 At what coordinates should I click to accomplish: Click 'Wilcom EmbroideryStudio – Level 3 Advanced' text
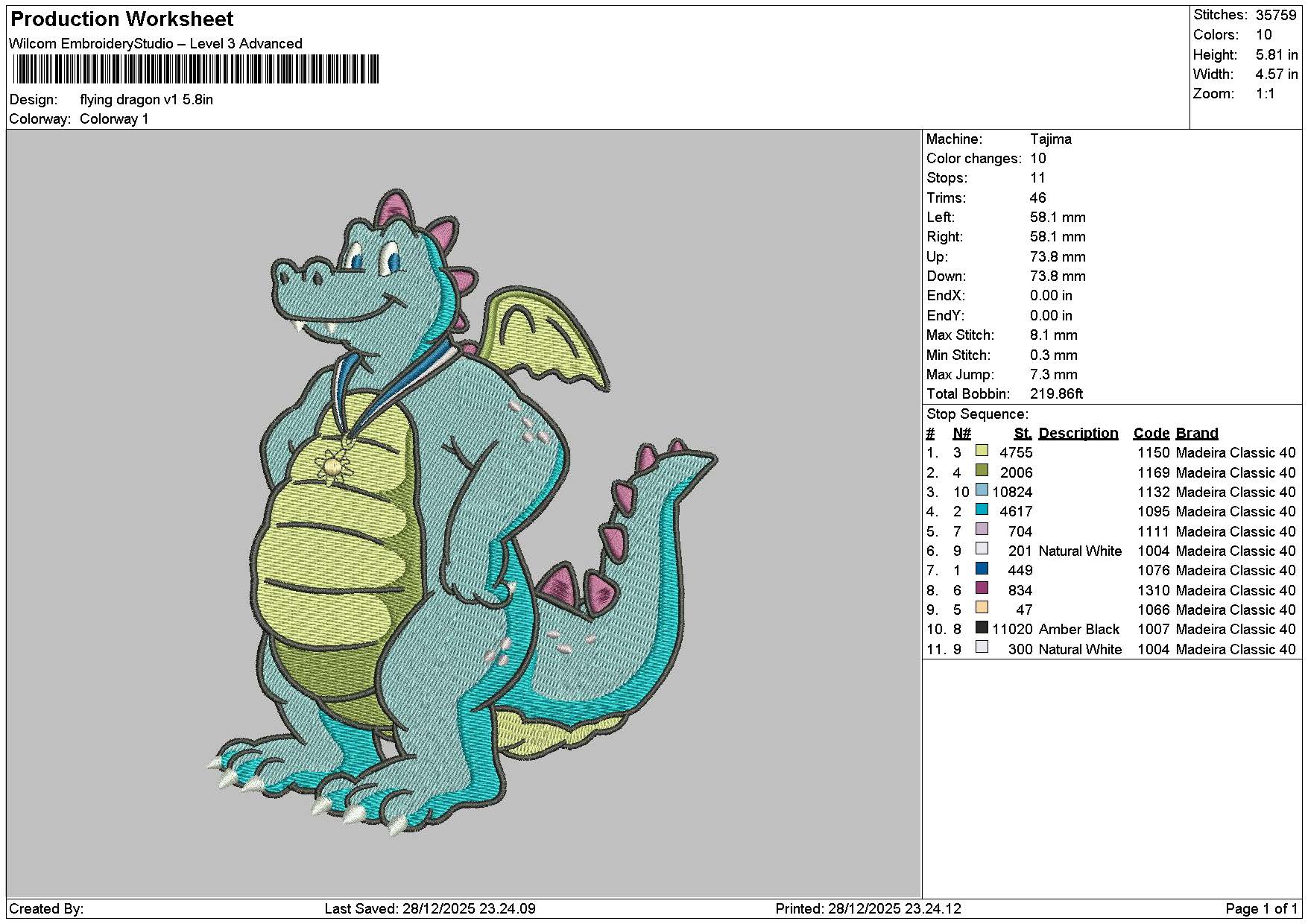click(156, 43)
